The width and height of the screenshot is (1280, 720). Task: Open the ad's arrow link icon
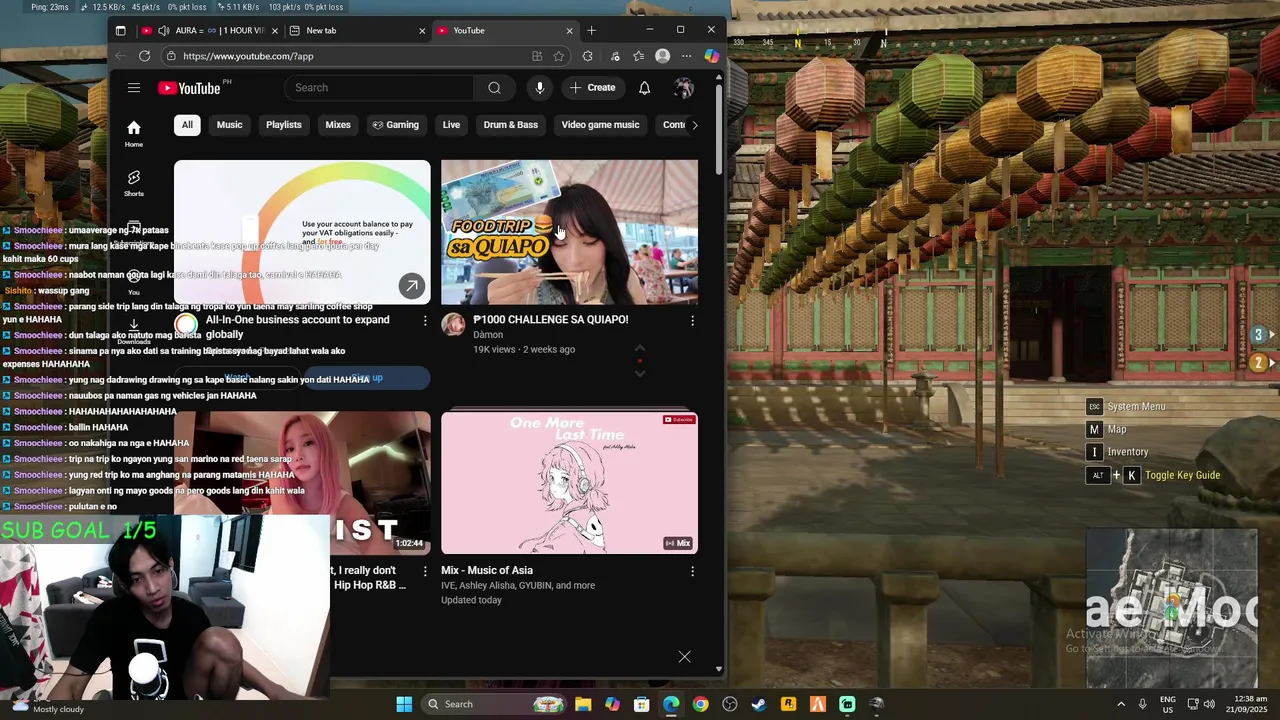(412, 286)
